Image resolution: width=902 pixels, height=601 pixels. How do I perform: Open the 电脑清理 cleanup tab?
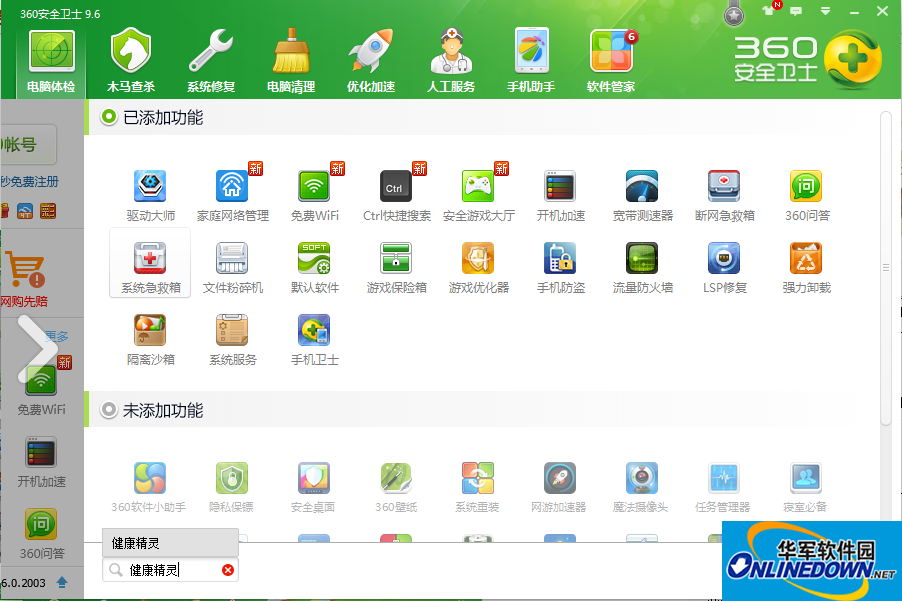(291, 62)
